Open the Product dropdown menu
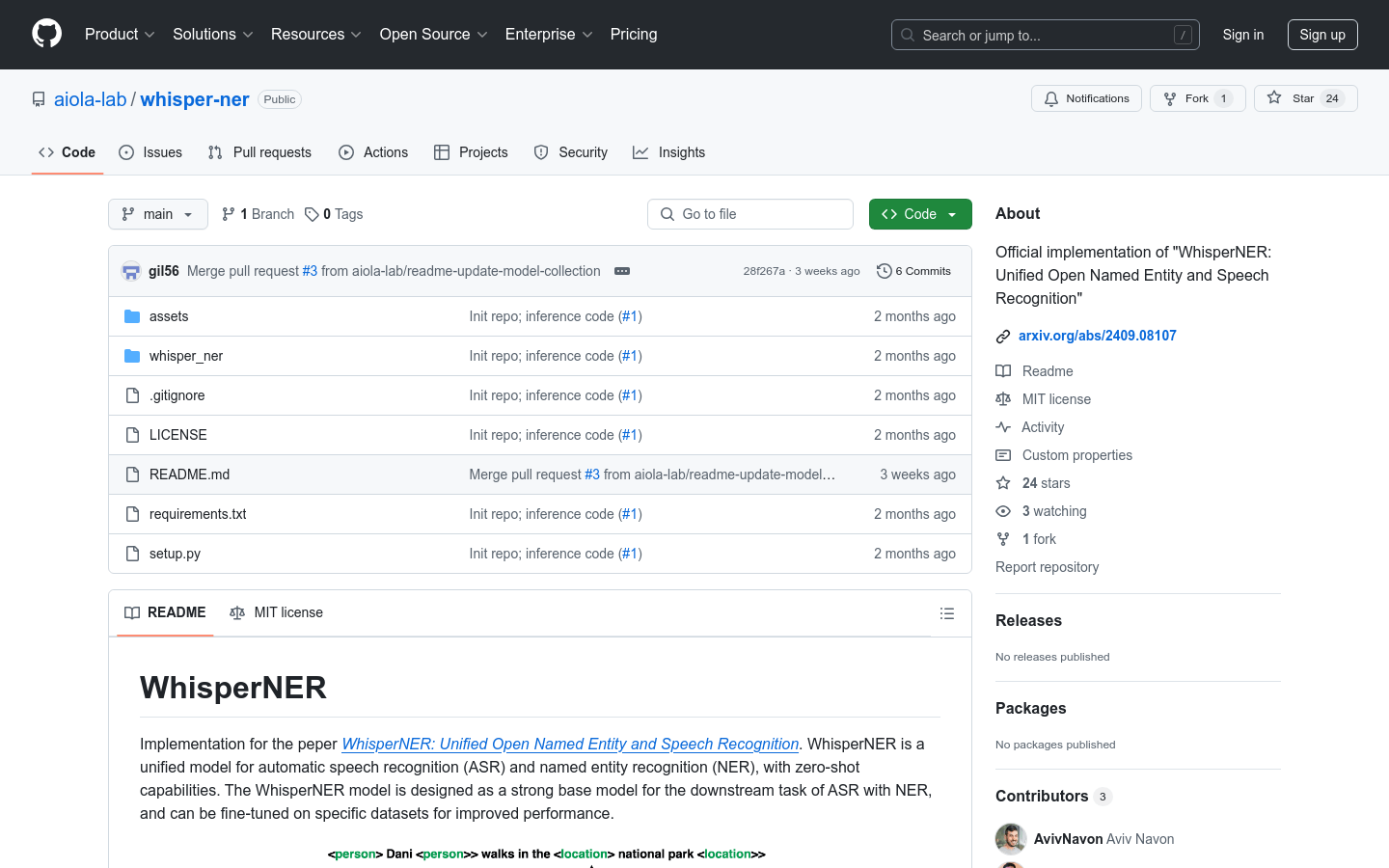 pyautogui.click(x=120, y=35)
